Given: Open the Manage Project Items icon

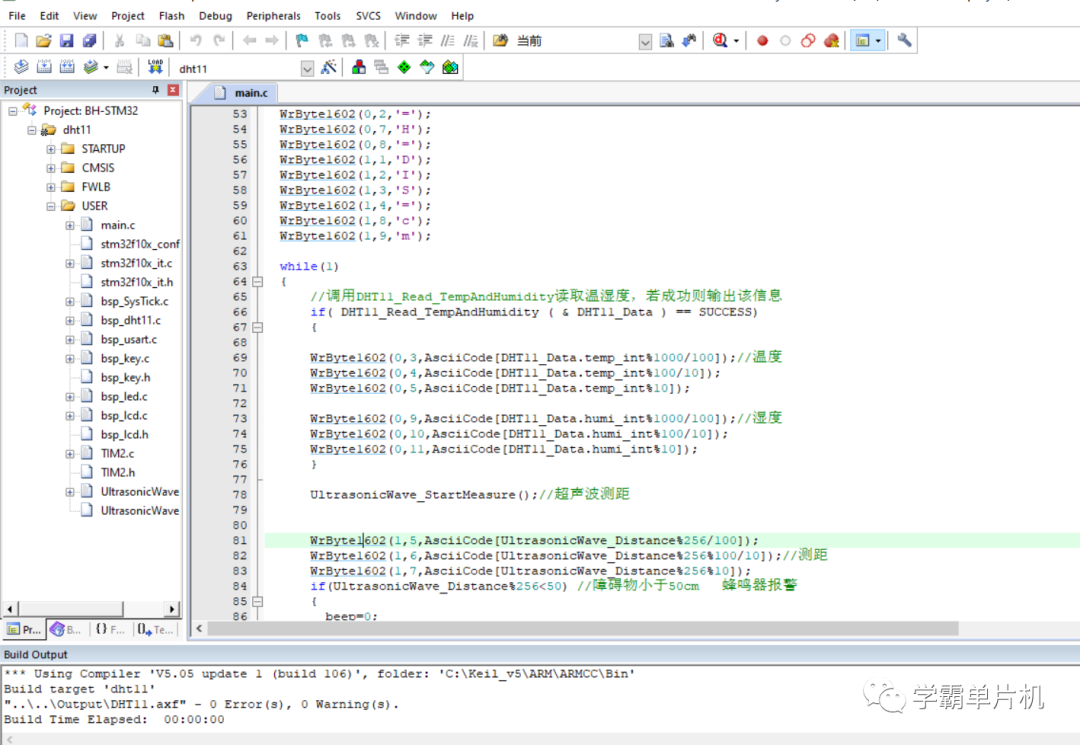Looking at the screenshot, I should click(358, 67).
